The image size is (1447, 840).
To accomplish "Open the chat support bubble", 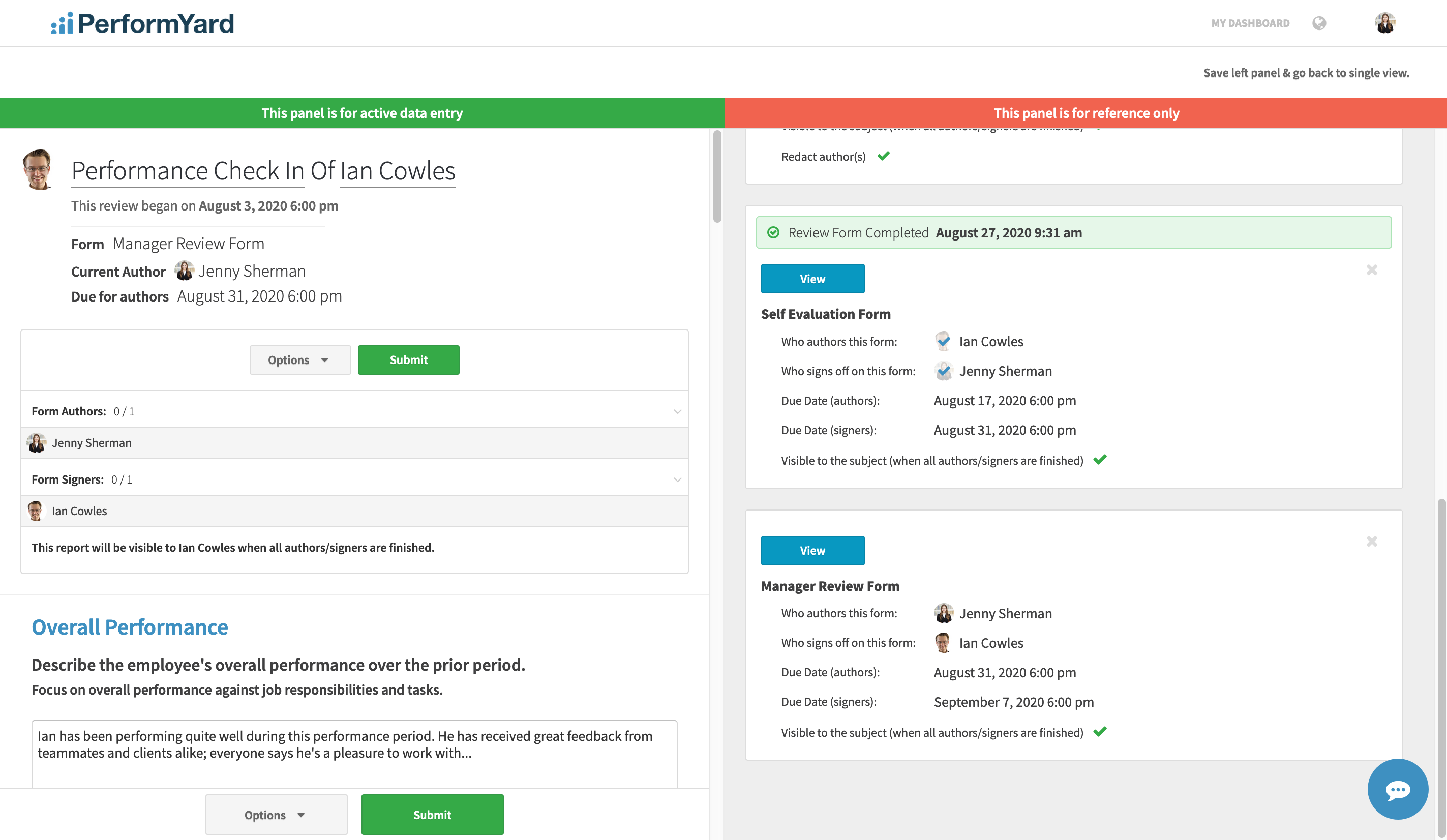I will [x=1397, y=789].
